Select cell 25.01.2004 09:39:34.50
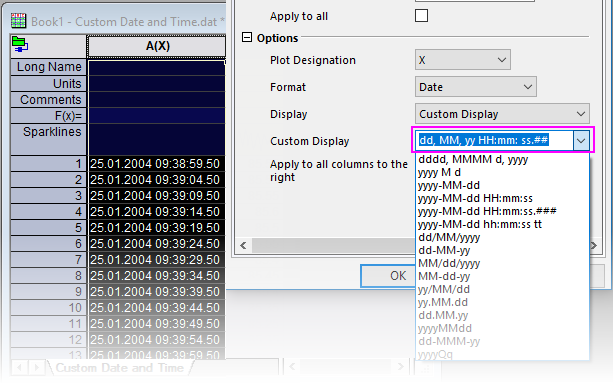This screenshot has width=613, height=384. pyautogui.click(x=157, y=276)
